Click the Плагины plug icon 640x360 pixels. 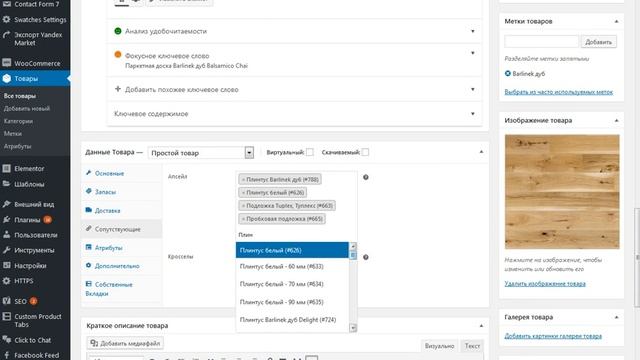pos(7,220)
